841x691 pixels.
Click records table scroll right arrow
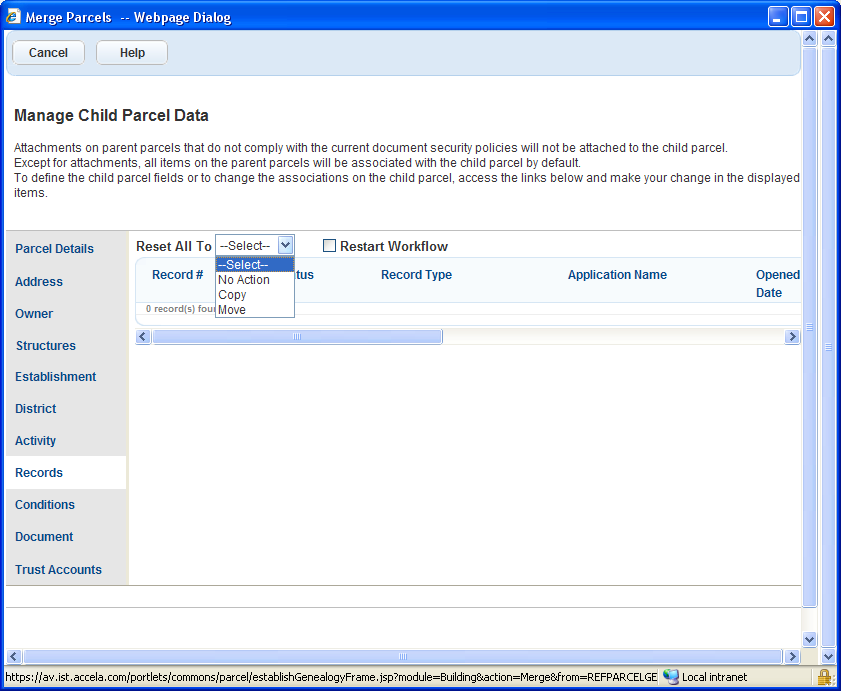792,337
